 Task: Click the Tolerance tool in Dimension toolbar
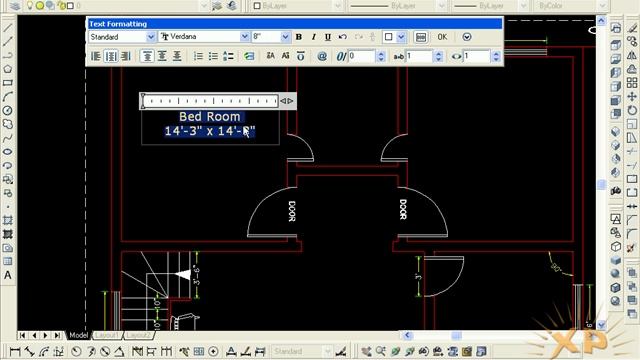tap(199, 351)
